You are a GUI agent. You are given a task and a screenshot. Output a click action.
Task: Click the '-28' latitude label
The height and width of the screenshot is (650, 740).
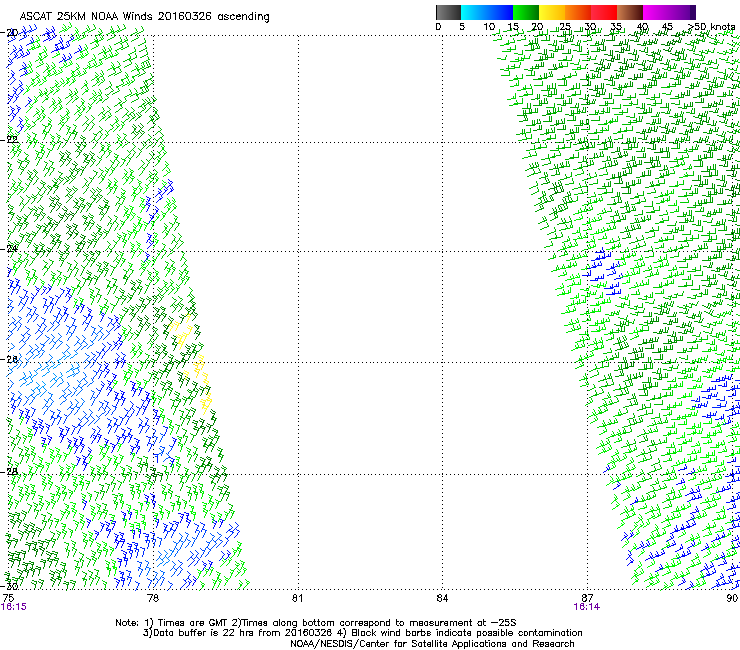point(10,471)
